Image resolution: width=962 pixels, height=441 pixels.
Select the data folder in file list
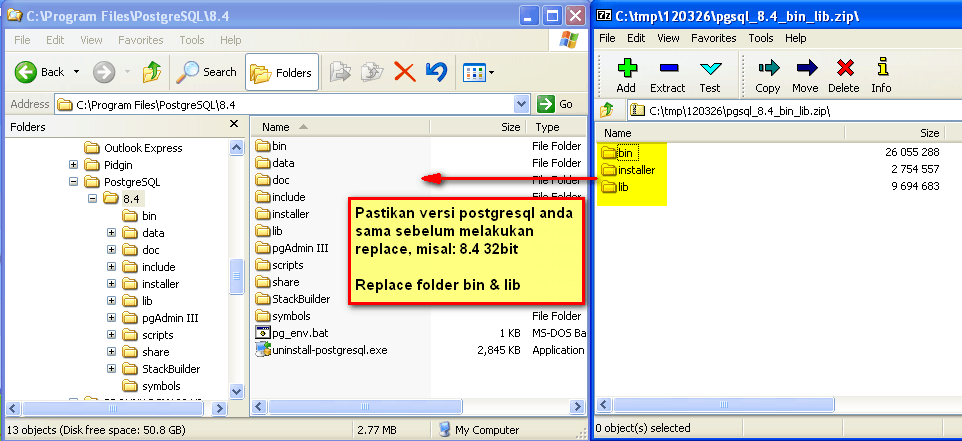tap(274, 163)
